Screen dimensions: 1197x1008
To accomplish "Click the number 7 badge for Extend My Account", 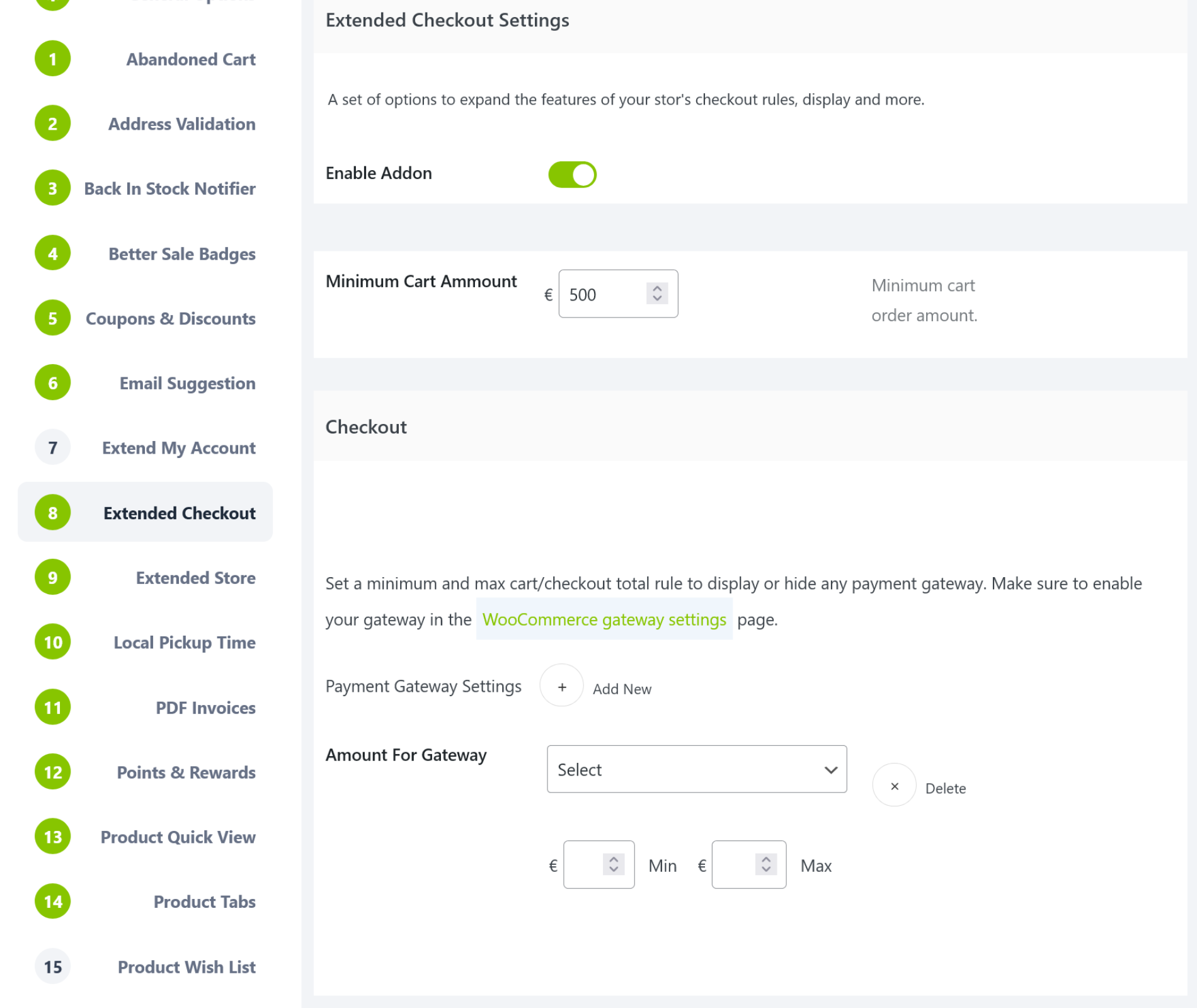I will [53, 448].
